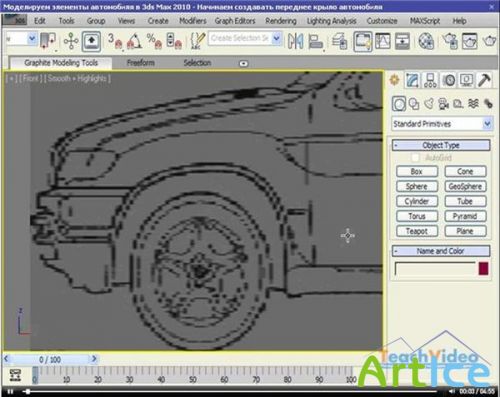Image resolution: width=500 pixels, height=397 pixels.
Task: Select the Systems category icon
Action: (488, 104)
